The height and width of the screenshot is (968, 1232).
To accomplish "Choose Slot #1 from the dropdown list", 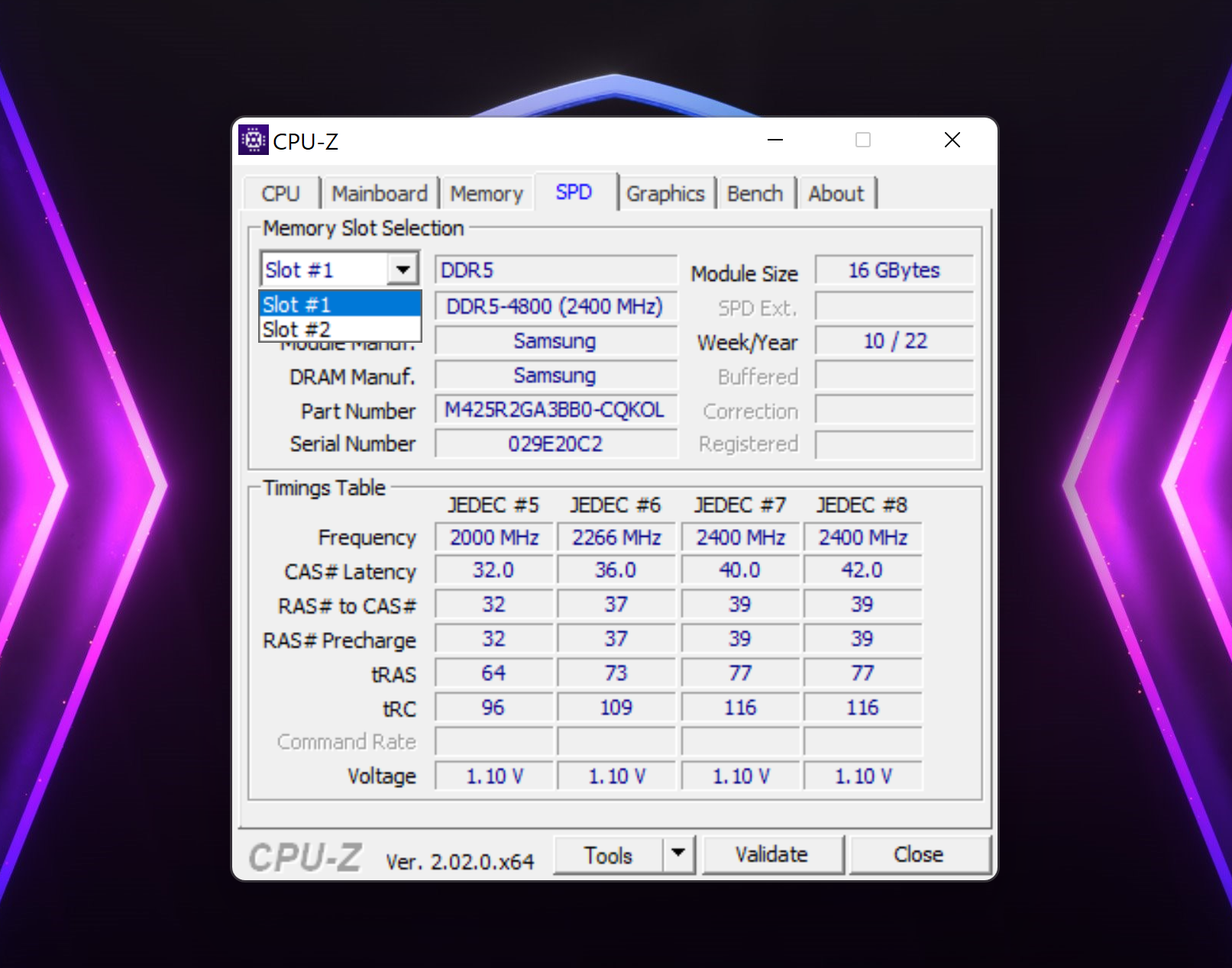I will pos(341,305).
